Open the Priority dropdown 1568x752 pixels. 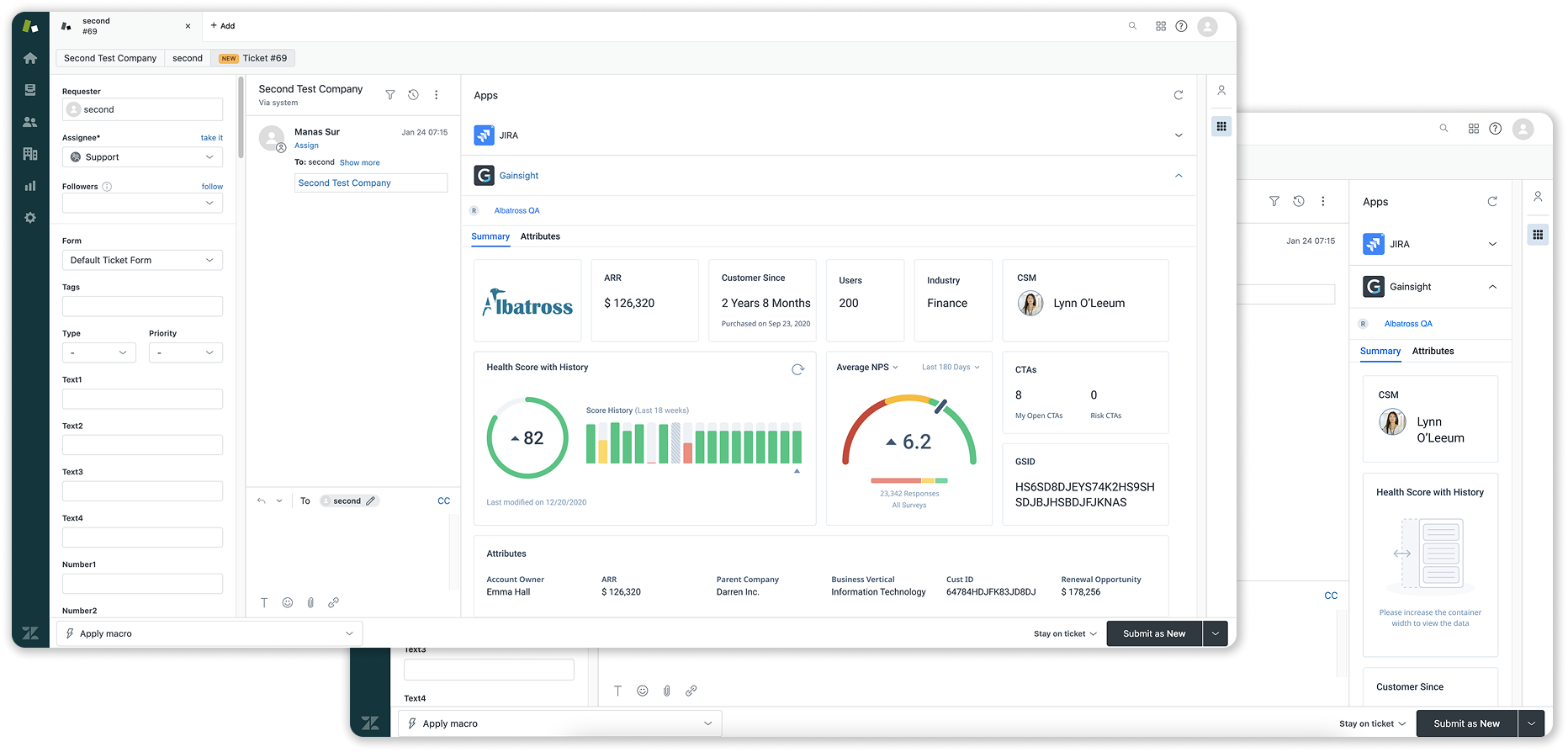coord(186,352)
